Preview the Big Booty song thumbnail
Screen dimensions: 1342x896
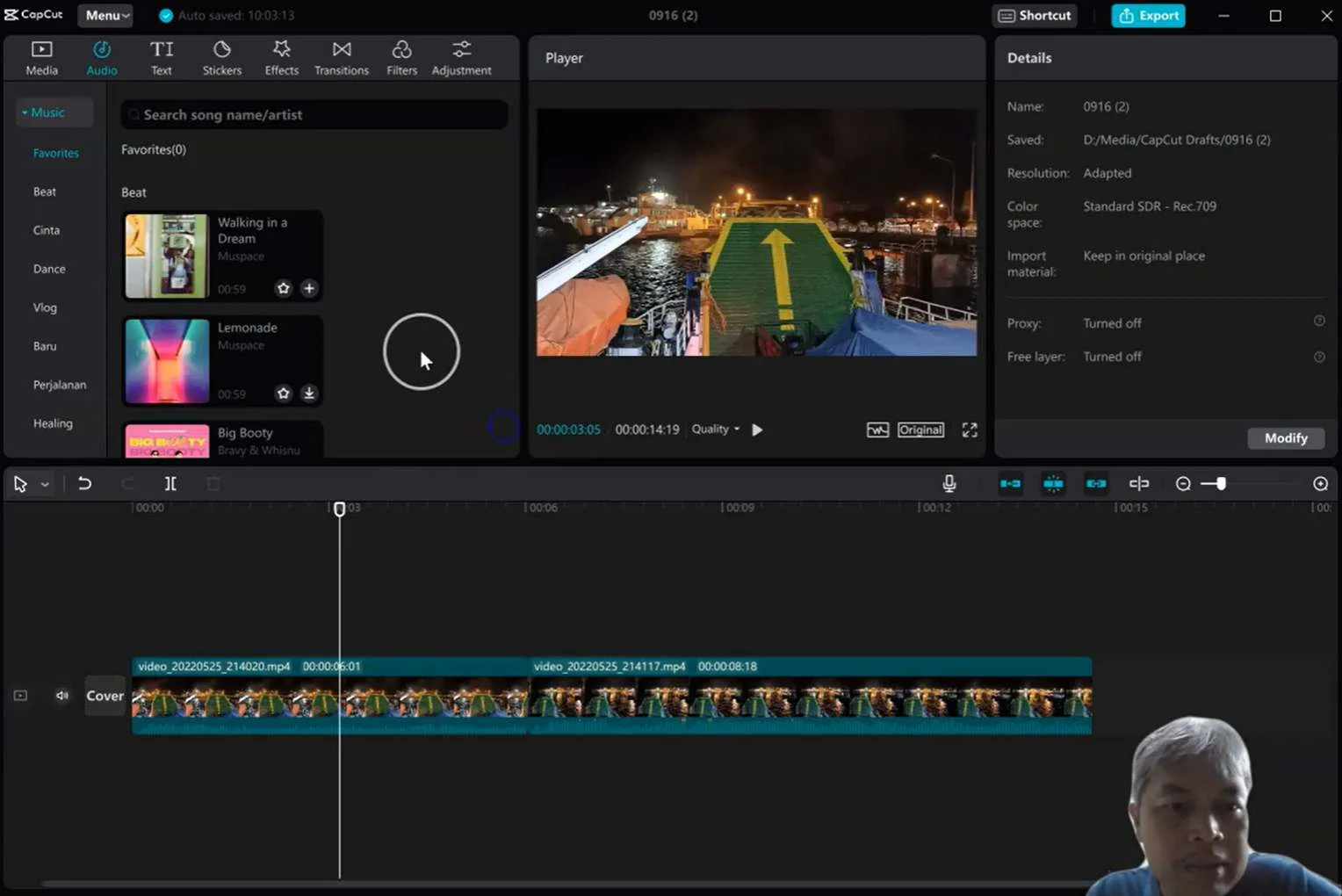[167, 441]
